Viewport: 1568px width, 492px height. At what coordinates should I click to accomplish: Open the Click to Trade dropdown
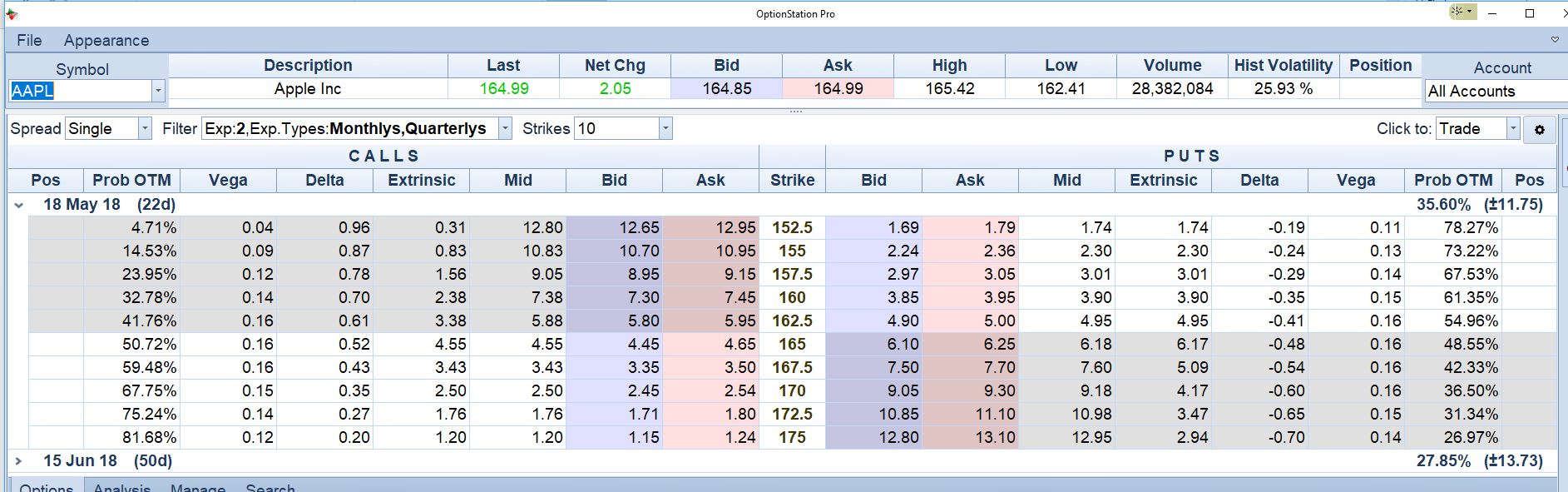click(1513, 129)
